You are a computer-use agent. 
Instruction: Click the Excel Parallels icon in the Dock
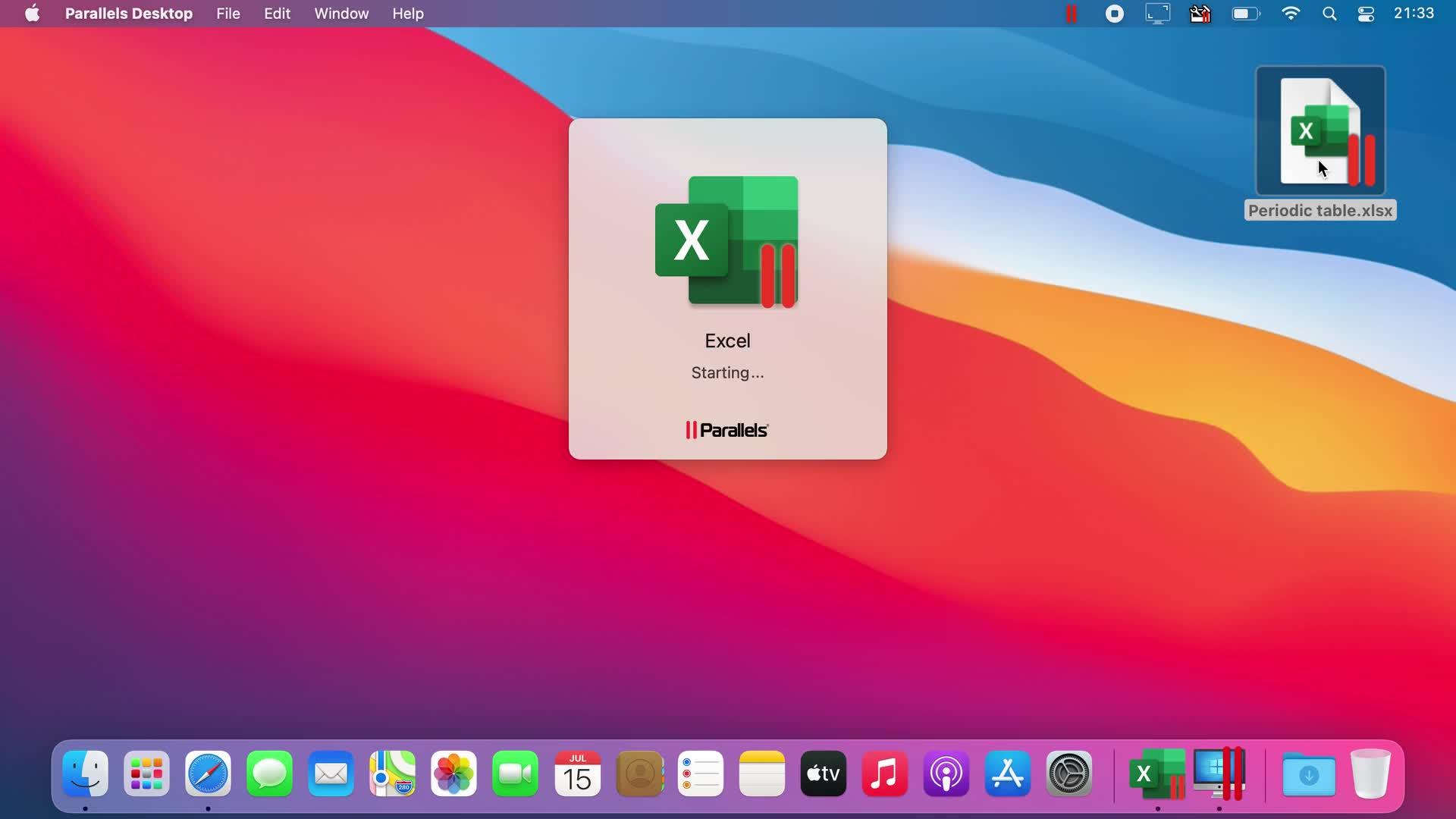tap(1157, 773)
